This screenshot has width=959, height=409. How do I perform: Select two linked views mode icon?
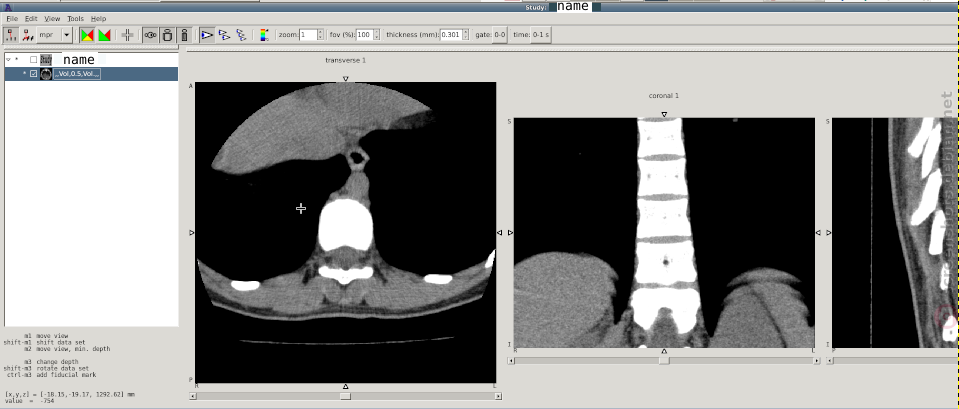(x=224, y=35)
